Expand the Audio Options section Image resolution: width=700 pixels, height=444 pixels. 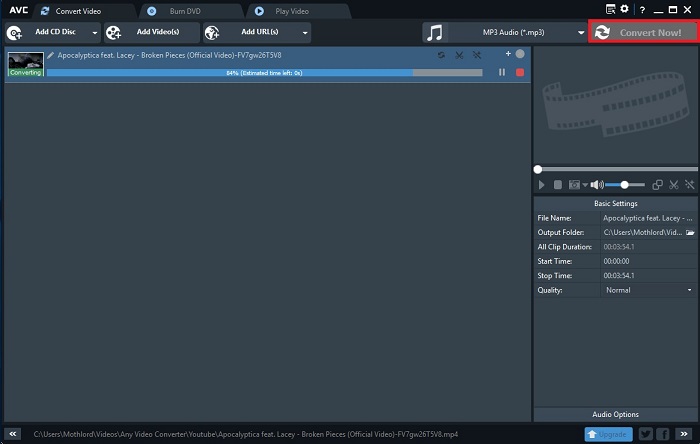click(x=616, y=415)
